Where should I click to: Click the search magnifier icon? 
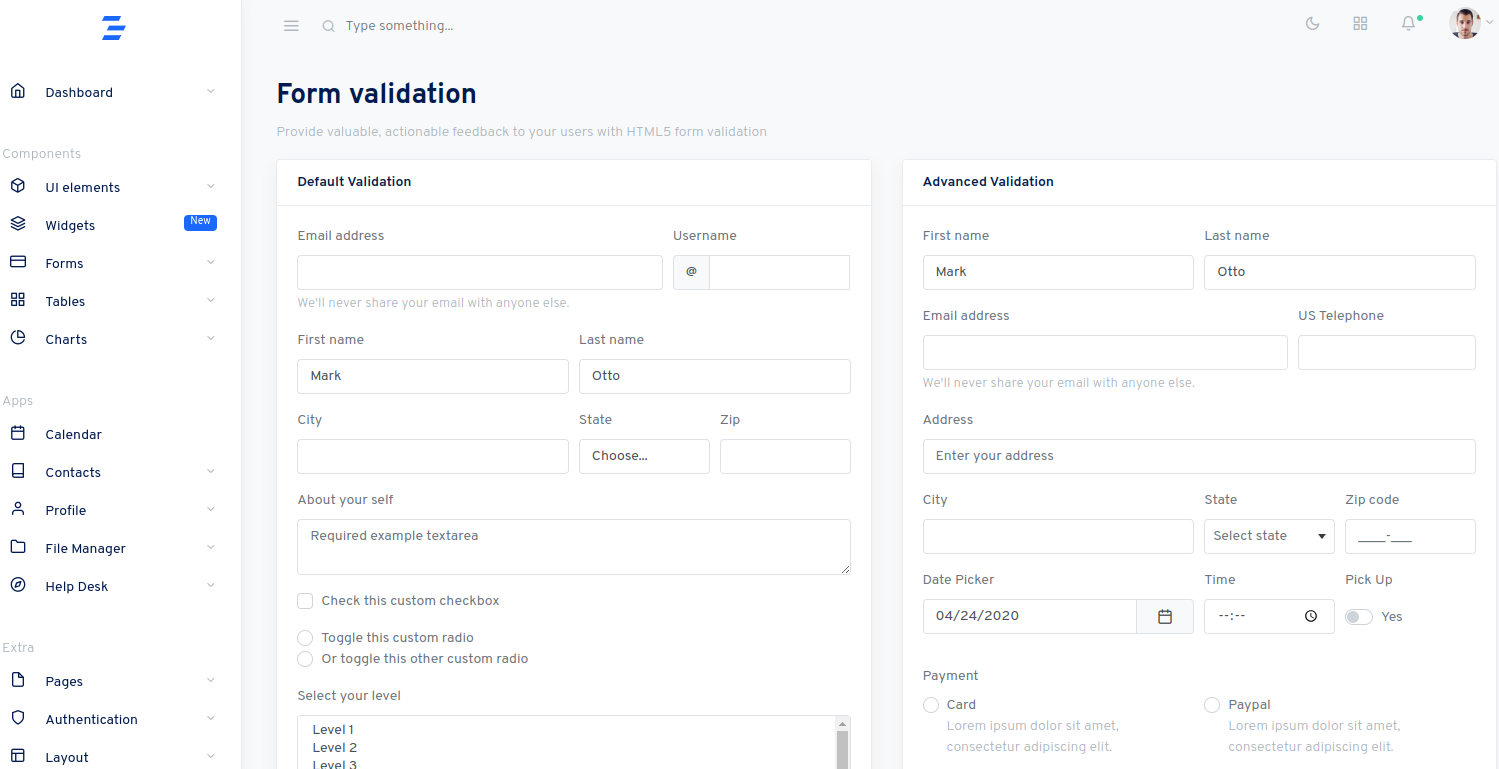(x=328, y=26)
